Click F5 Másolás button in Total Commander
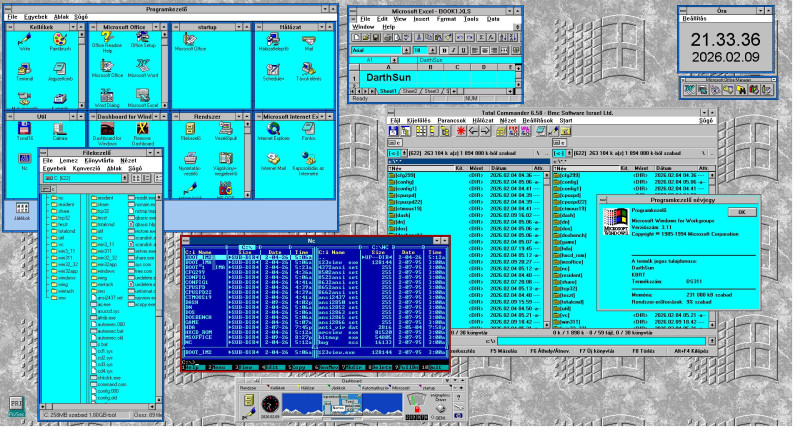 point(504,351)
